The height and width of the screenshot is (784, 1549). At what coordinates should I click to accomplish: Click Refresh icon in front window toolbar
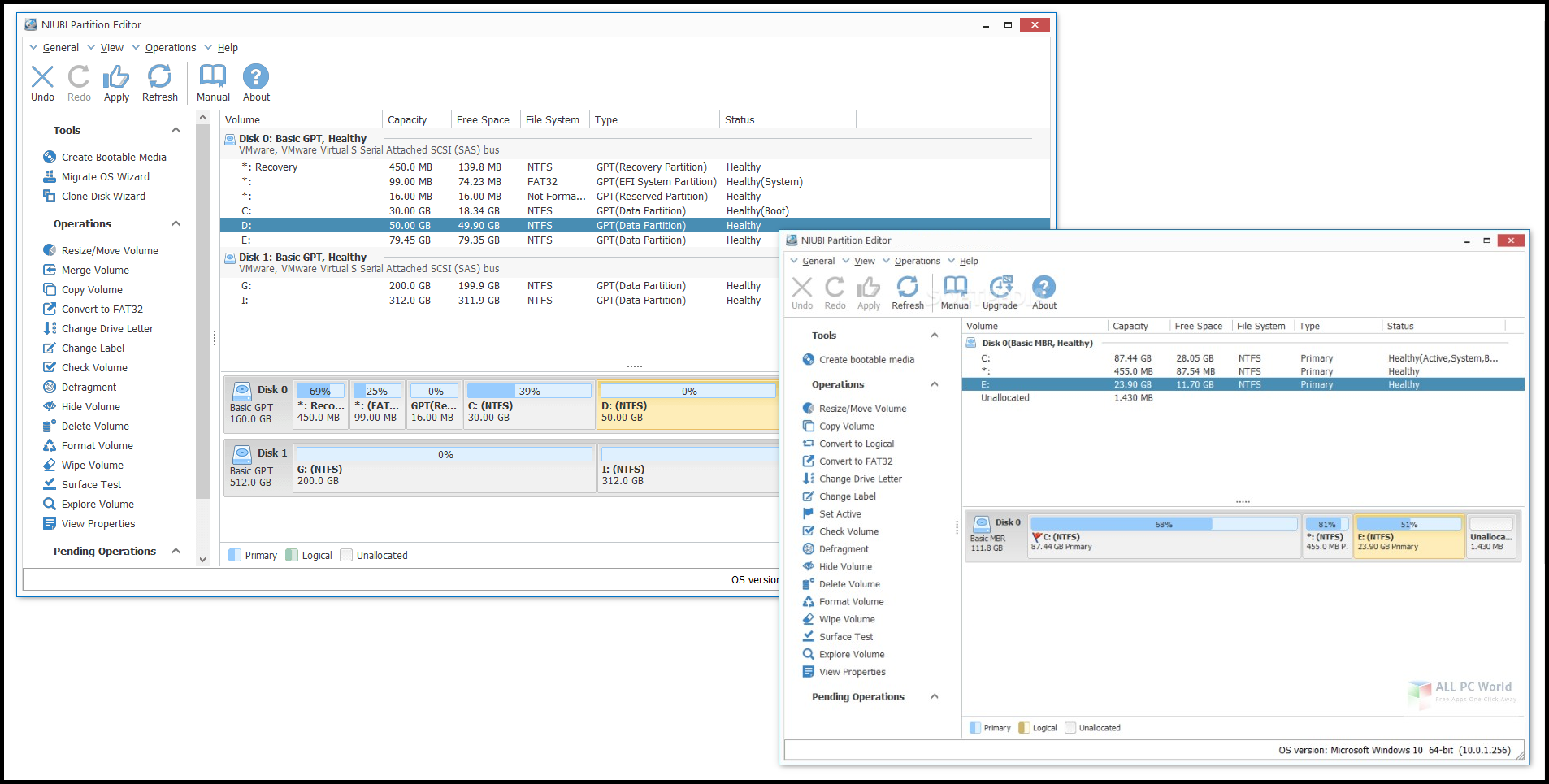908,287
